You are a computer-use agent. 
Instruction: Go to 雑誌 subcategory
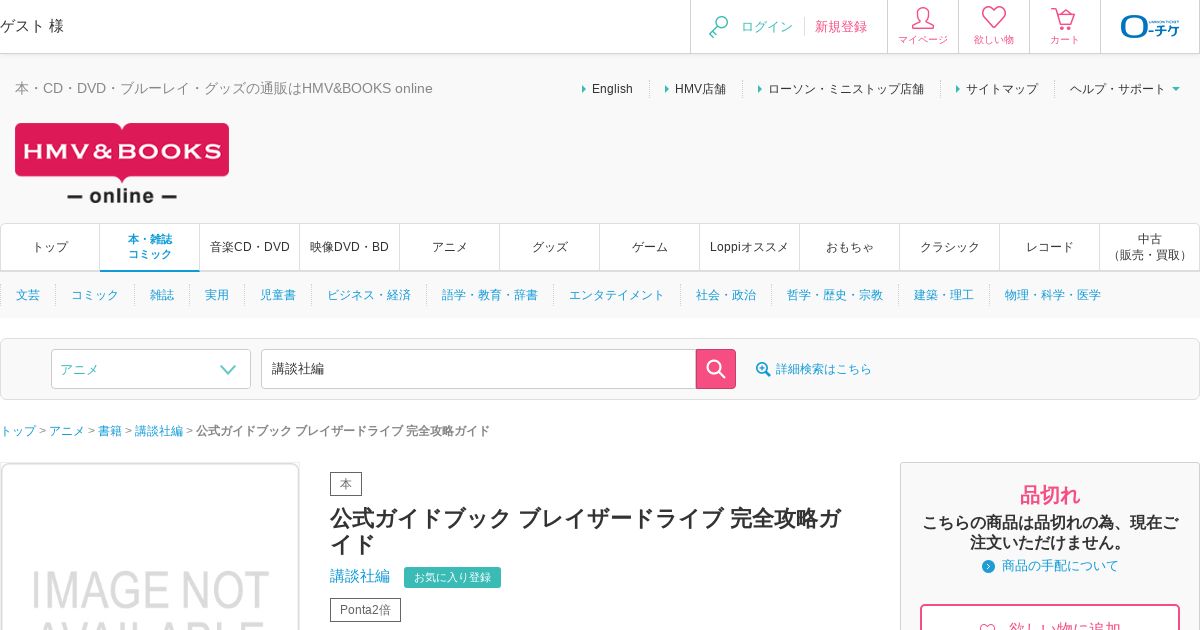(162, 295)
